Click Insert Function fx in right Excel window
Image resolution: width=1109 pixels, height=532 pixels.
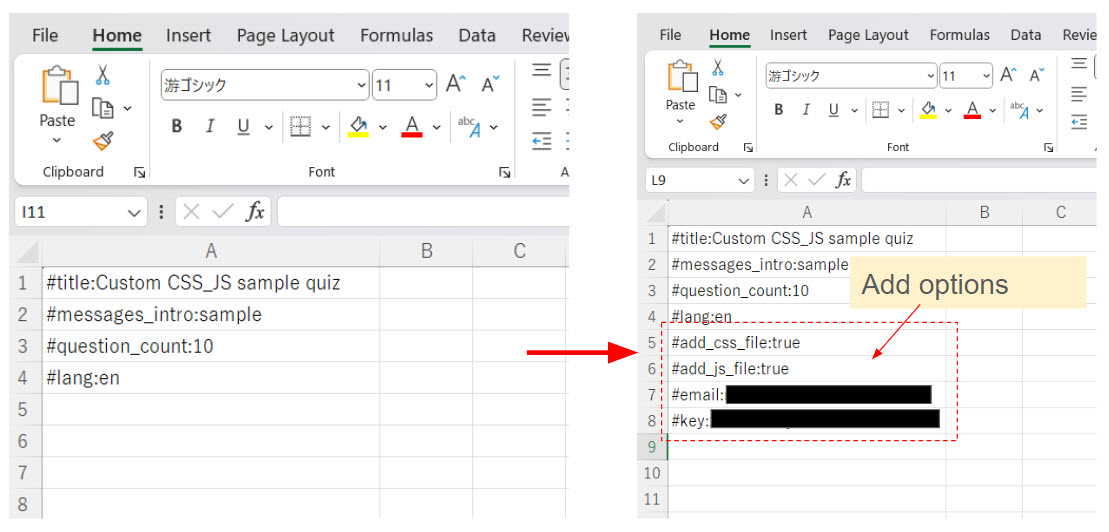(843, 180)
